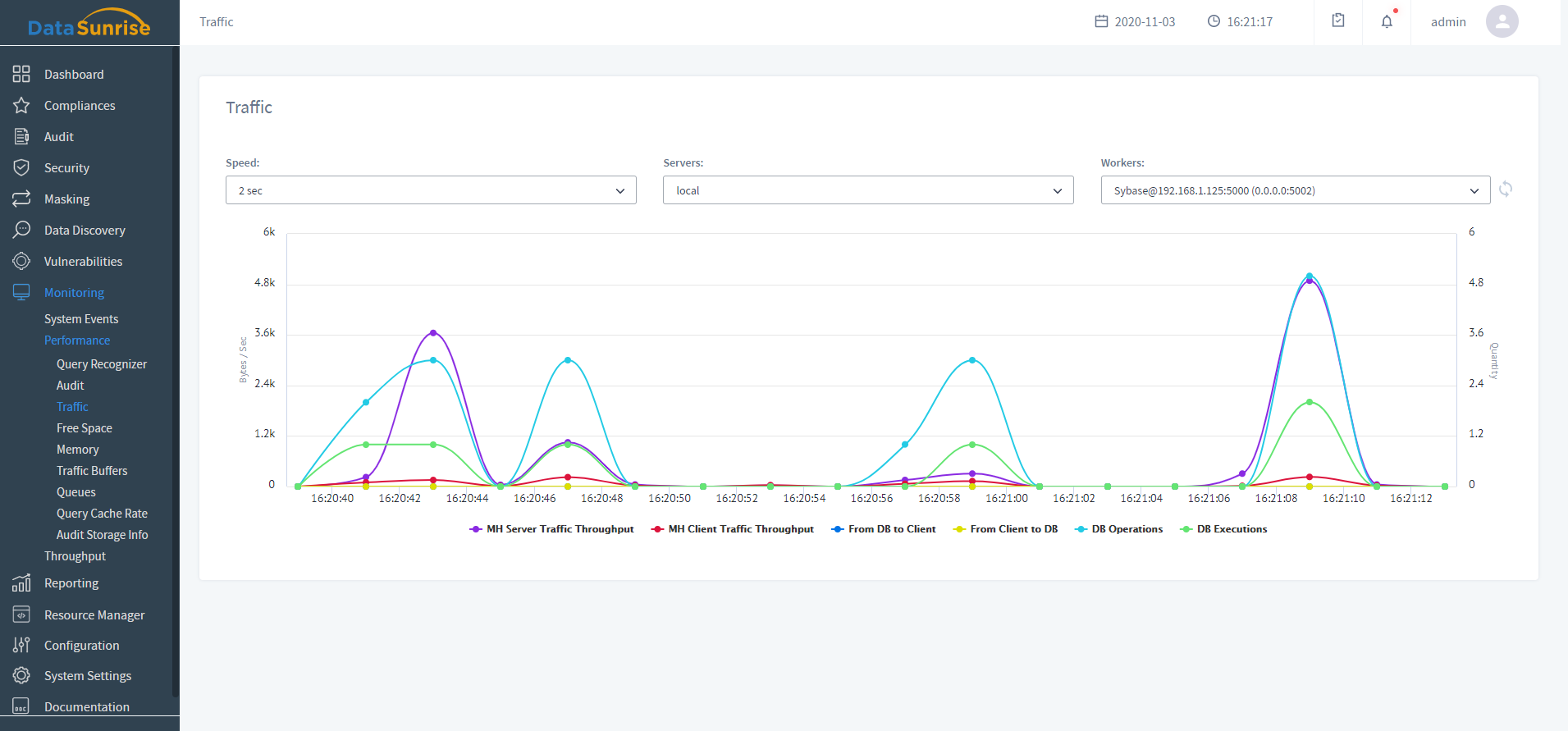Open the clipboard tasks icon in header
The height and width of the screenshot is (731, 1568).
tap(1338, 21)
